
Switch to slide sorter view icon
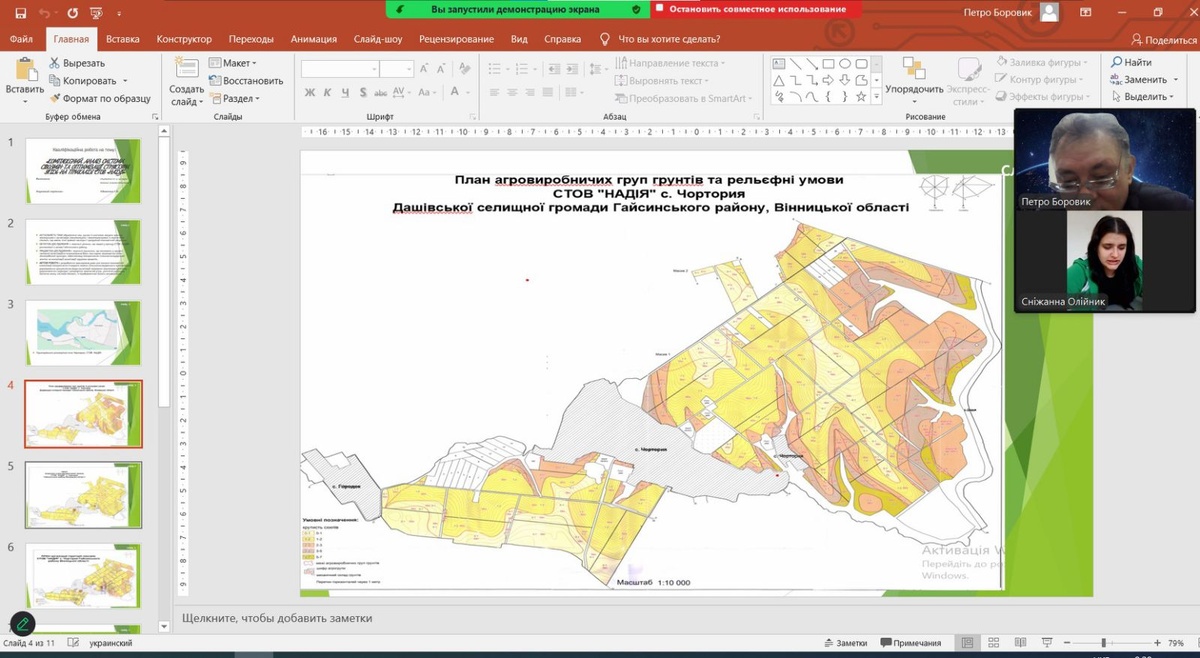992,643
